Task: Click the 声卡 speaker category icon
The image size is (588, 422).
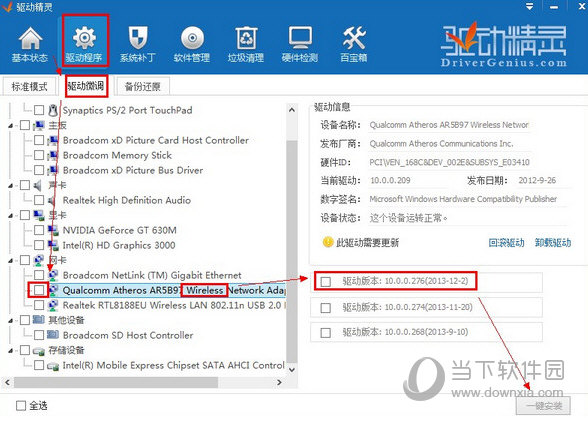Action: 38,185
